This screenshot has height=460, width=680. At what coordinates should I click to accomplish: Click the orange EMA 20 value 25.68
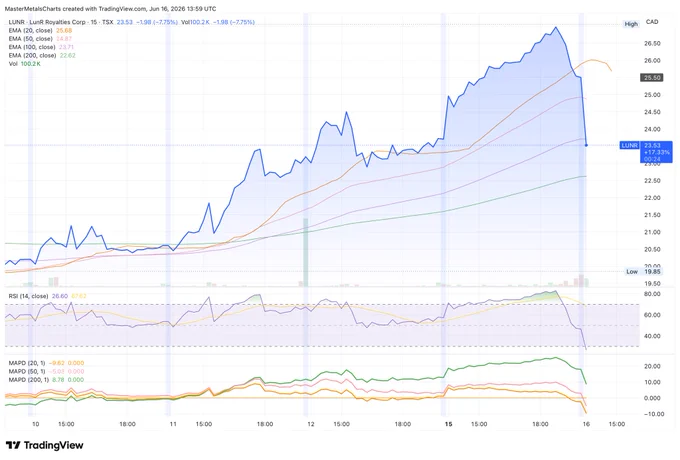point(64,30)
